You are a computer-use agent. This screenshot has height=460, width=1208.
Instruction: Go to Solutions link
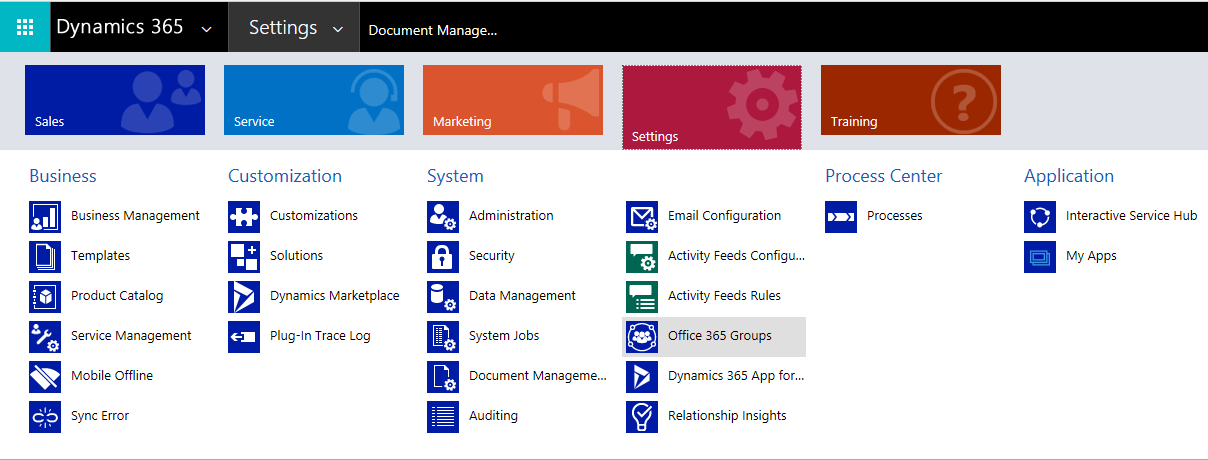tap(297, 256)
